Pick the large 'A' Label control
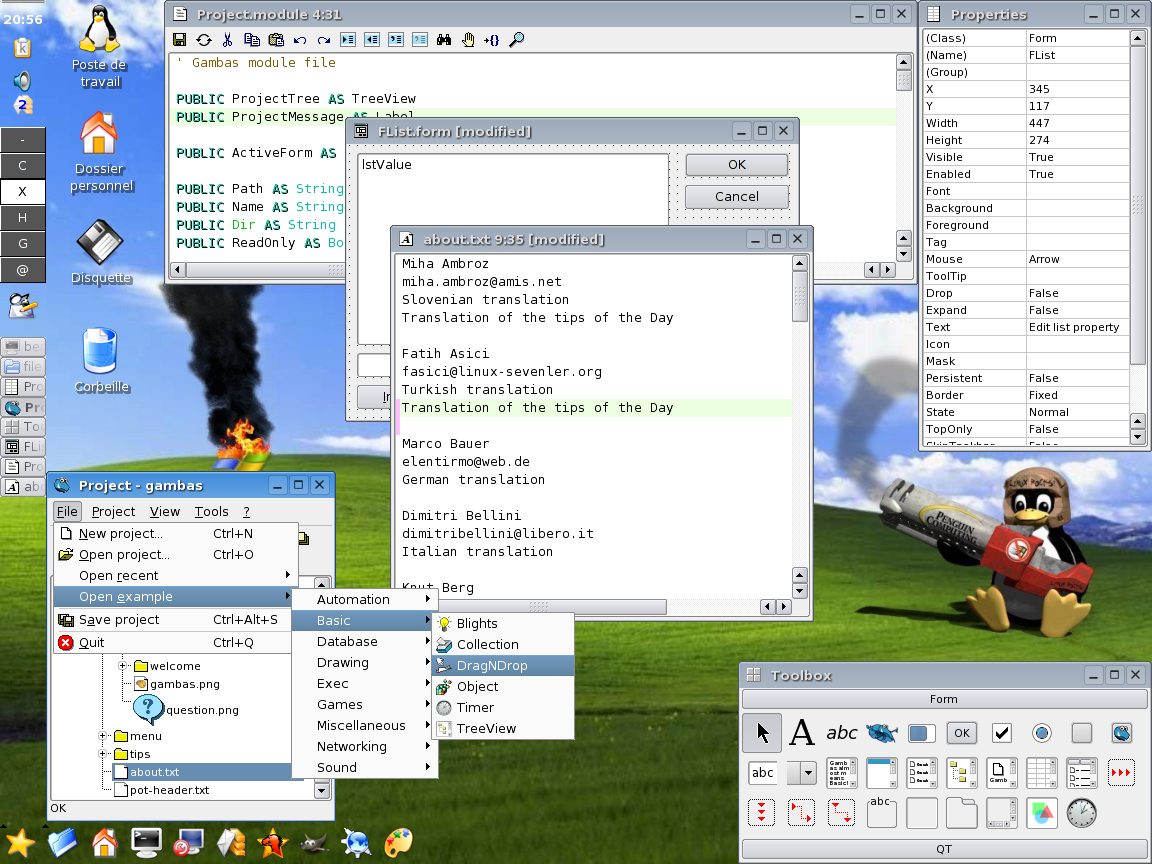1152x864 pixels. [802, 733]
